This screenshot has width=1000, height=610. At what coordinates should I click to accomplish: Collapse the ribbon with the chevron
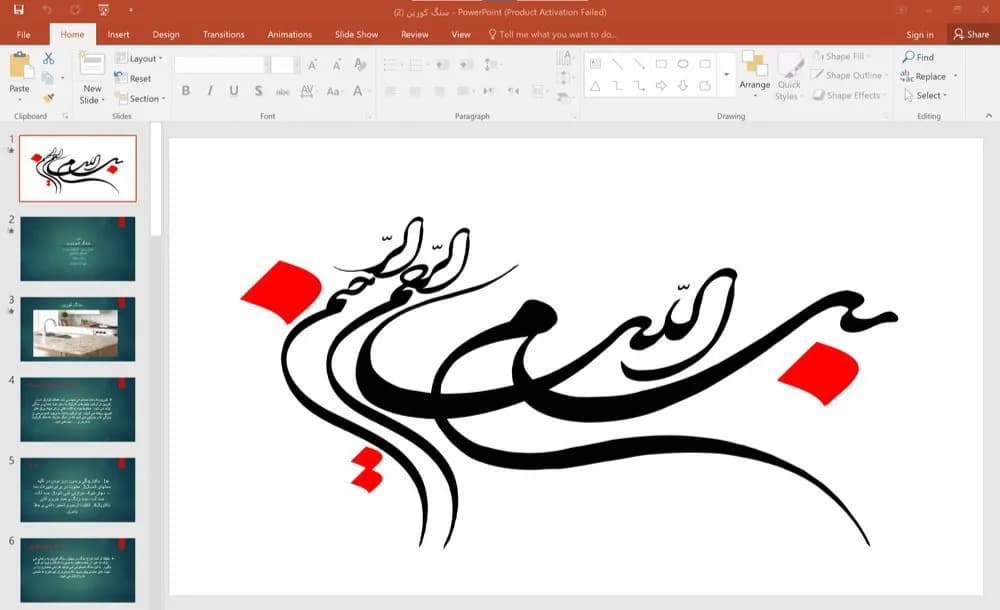(x=989, y=116)
